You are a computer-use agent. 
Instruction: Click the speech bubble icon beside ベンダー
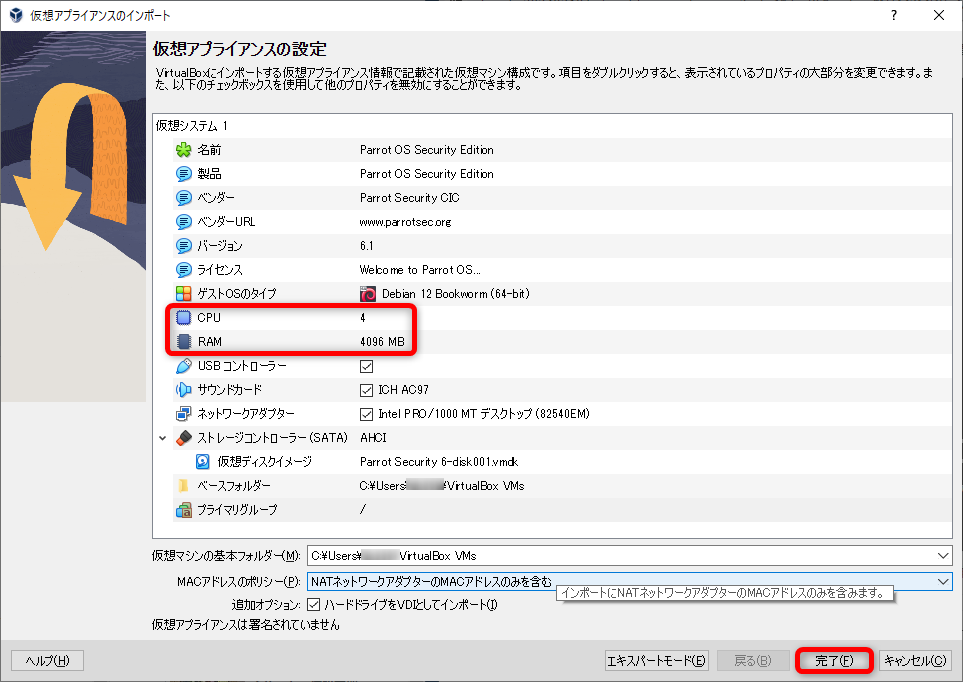coord(184,198)
